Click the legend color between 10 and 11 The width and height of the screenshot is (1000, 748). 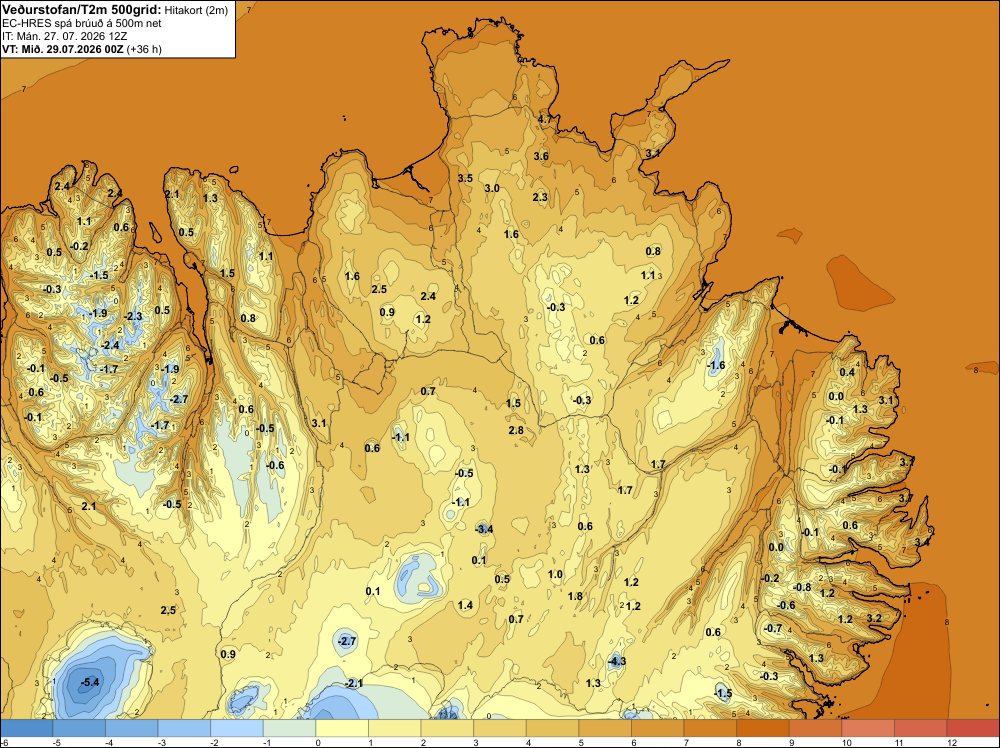868,728
